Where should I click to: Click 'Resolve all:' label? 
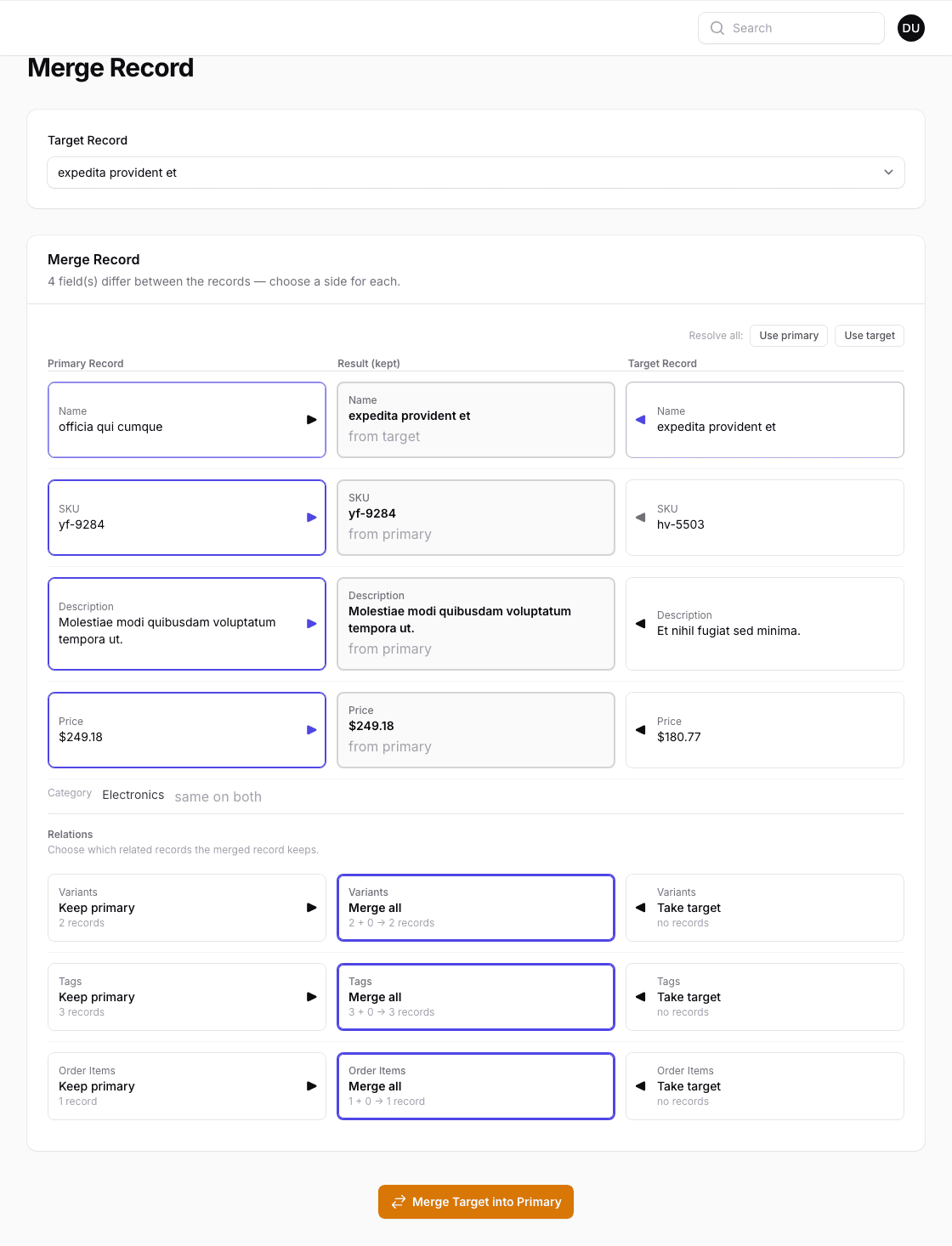click(716, 336)
